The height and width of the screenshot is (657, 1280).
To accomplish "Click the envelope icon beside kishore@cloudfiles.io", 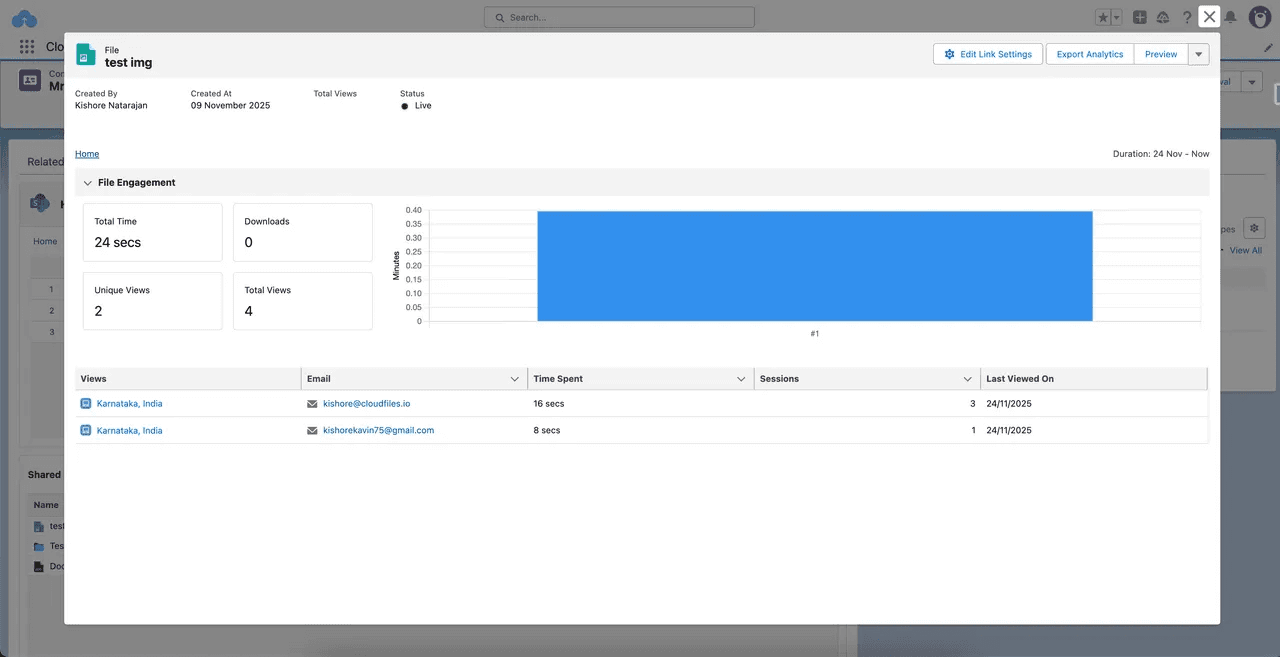I will (313, 403).
